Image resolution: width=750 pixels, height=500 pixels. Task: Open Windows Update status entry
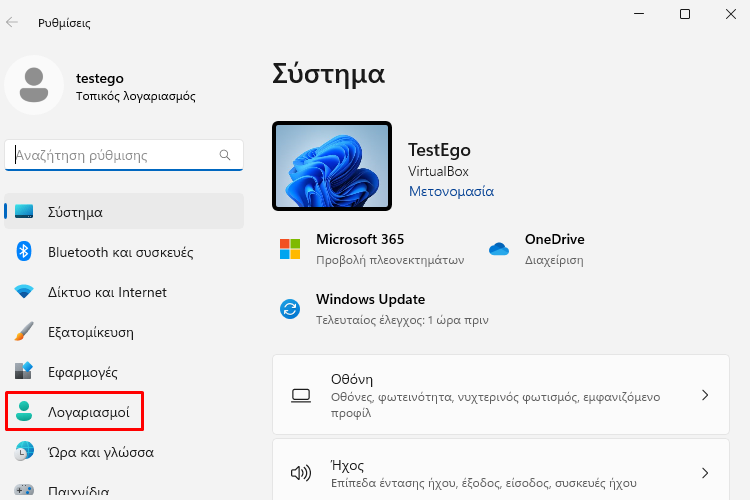point(384,309)
